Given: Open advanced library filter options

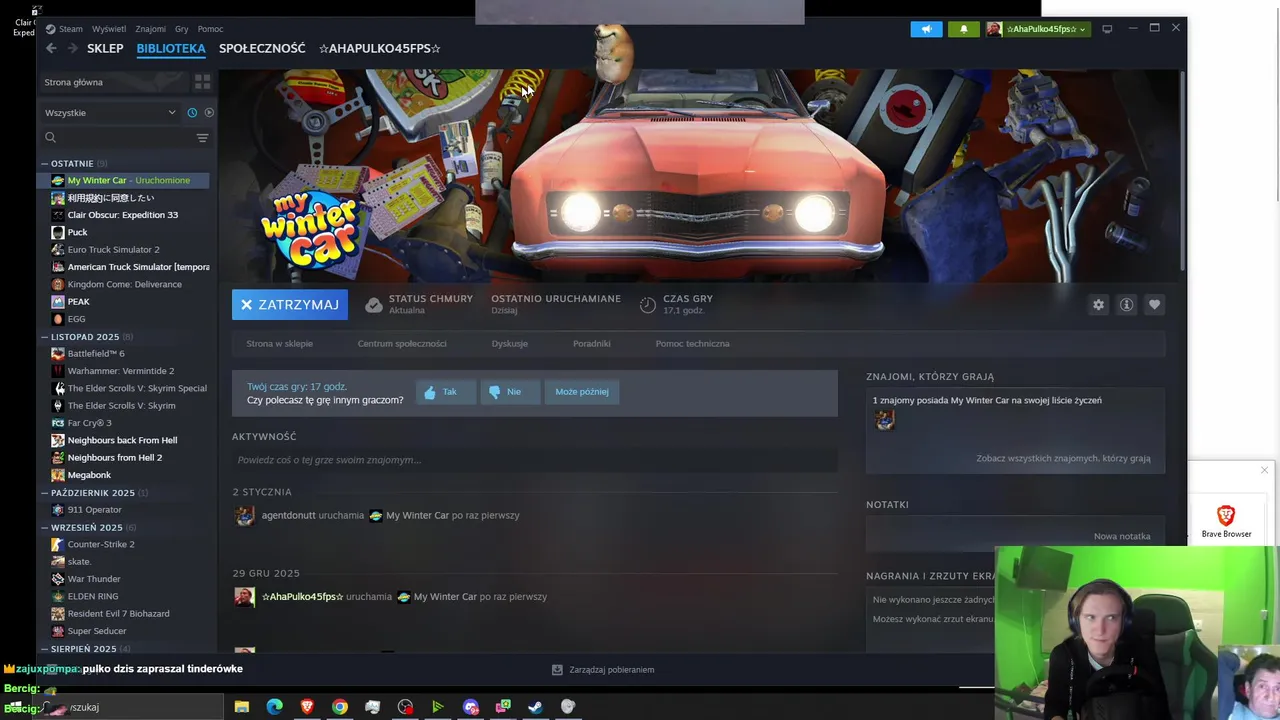Looking at the screenshot, I should tap(202, 138).
